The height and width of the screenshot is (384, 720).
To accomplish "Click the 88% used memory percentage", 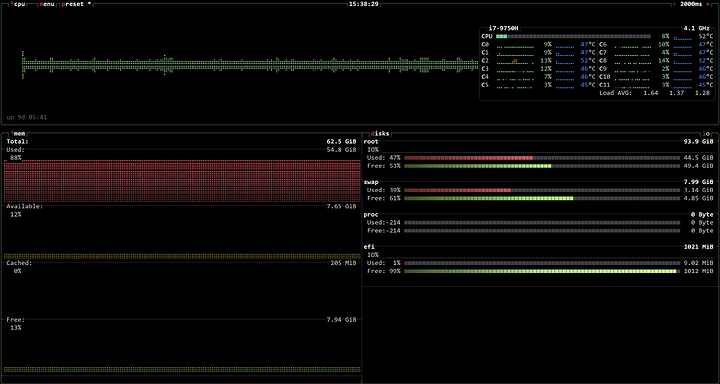I will click(x=16, y=158).
